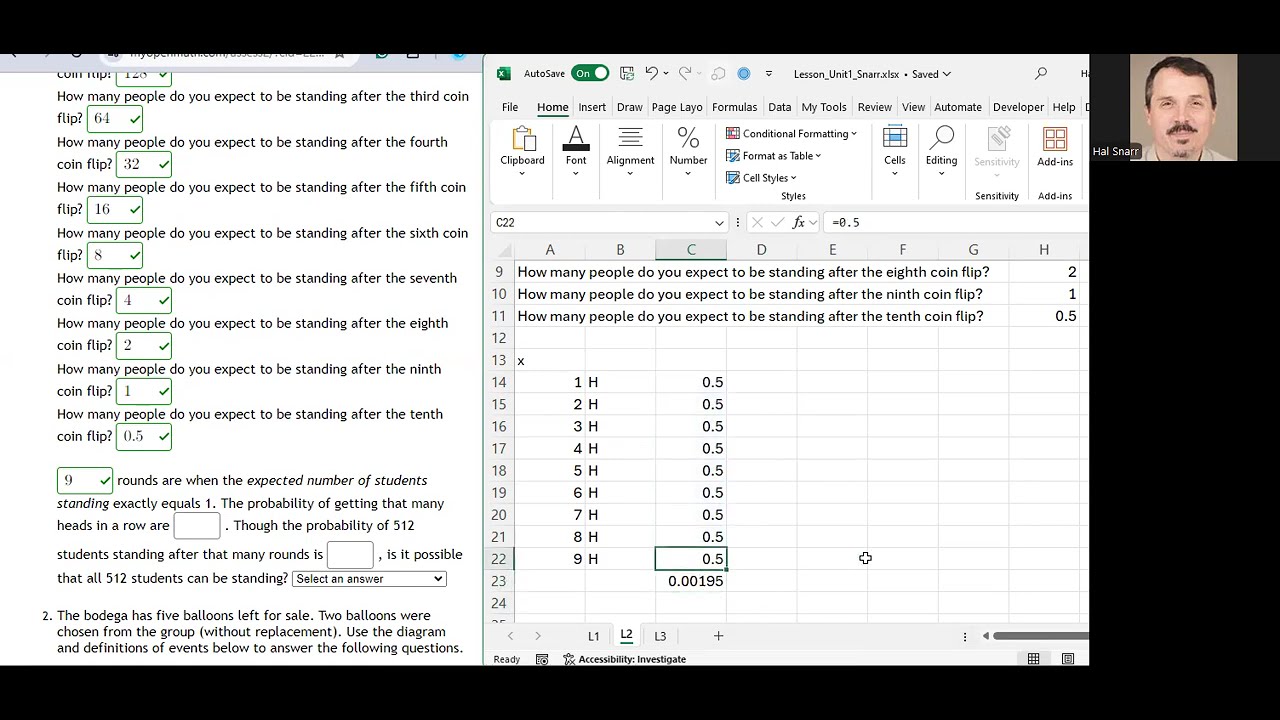The image size is (1280, 720).
Task: Click the sixth coin flip answer 8
Action: tap(115, 255)
